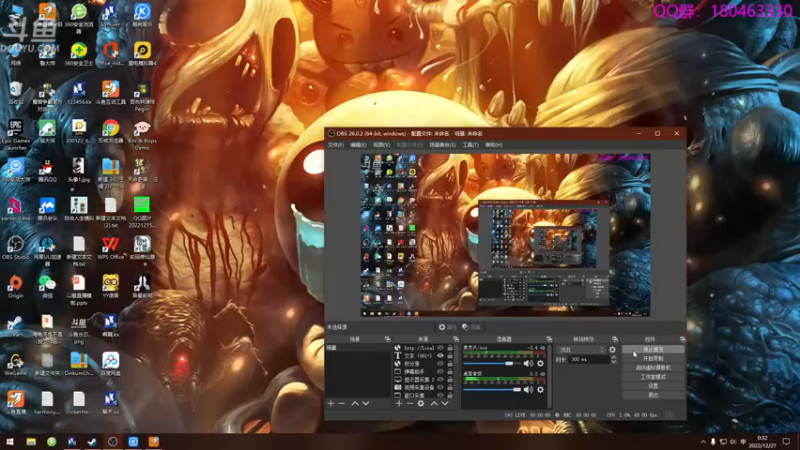Toggle visibility of fourth window-icon source row
Image resolution: width=800 pixels, height=450 pixels.
[x=440, y=371]
